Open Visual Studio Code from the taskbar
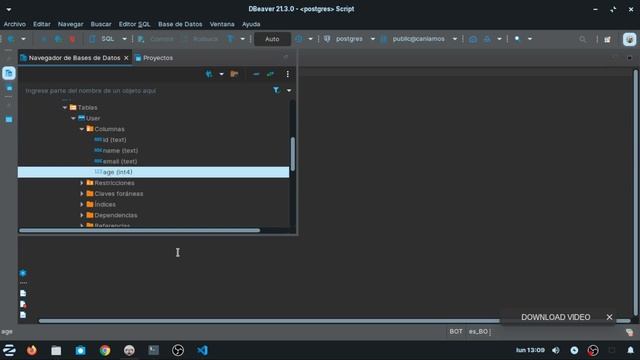640x360 pixels. (x=202, y=350)
